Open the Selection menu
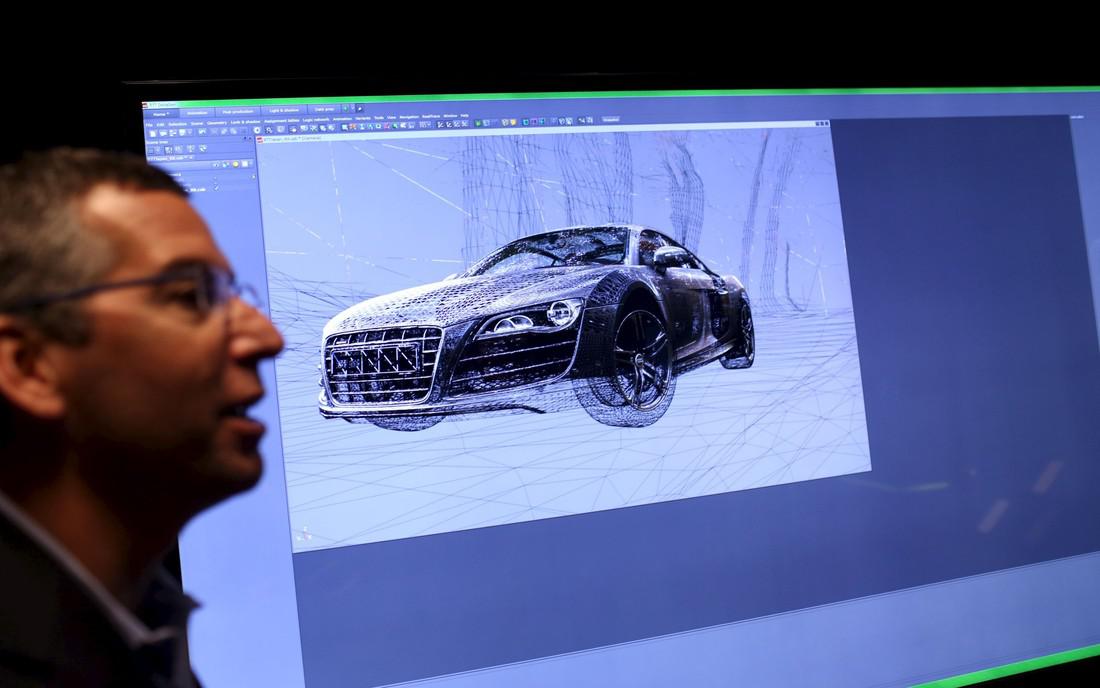Image resolution: width=1100 pixels, height=688 pixels. tap(177, 124)
